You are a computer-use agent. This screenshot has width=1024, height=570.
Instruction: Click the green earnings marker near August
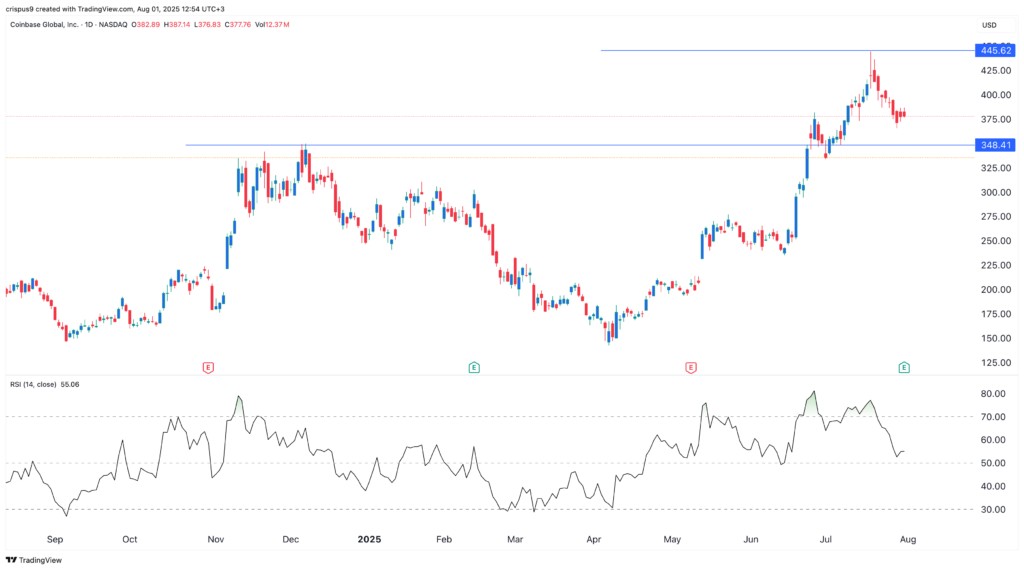(x=904, y=368)
